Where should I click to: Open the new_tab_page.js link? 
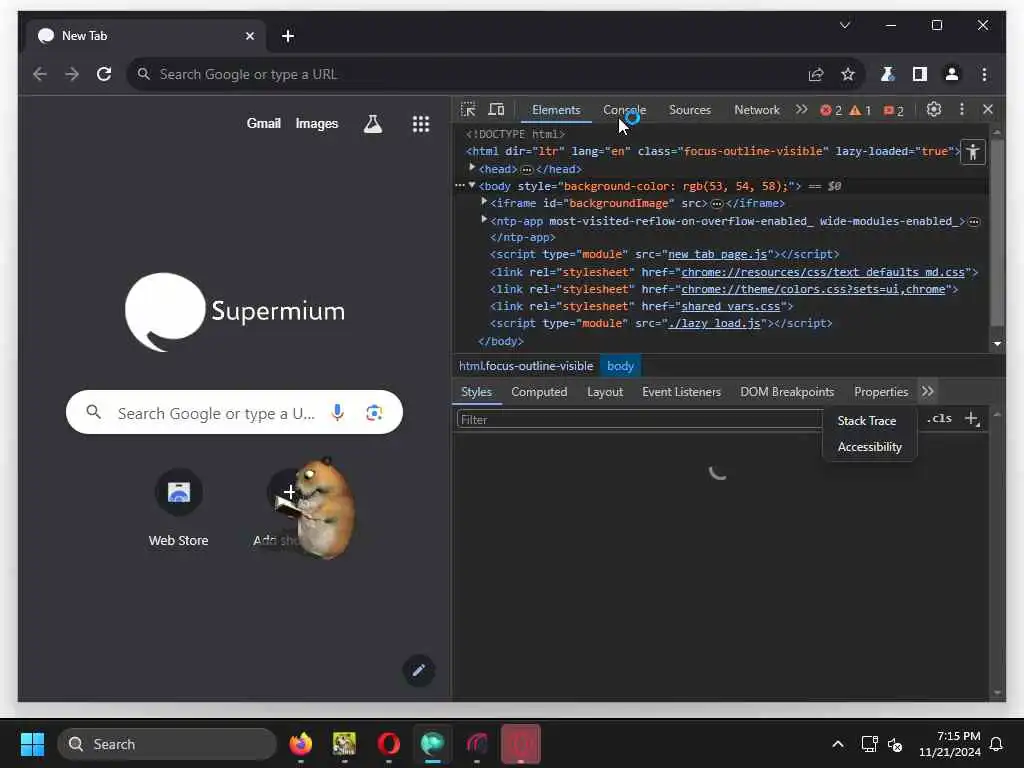coord(717,254)
